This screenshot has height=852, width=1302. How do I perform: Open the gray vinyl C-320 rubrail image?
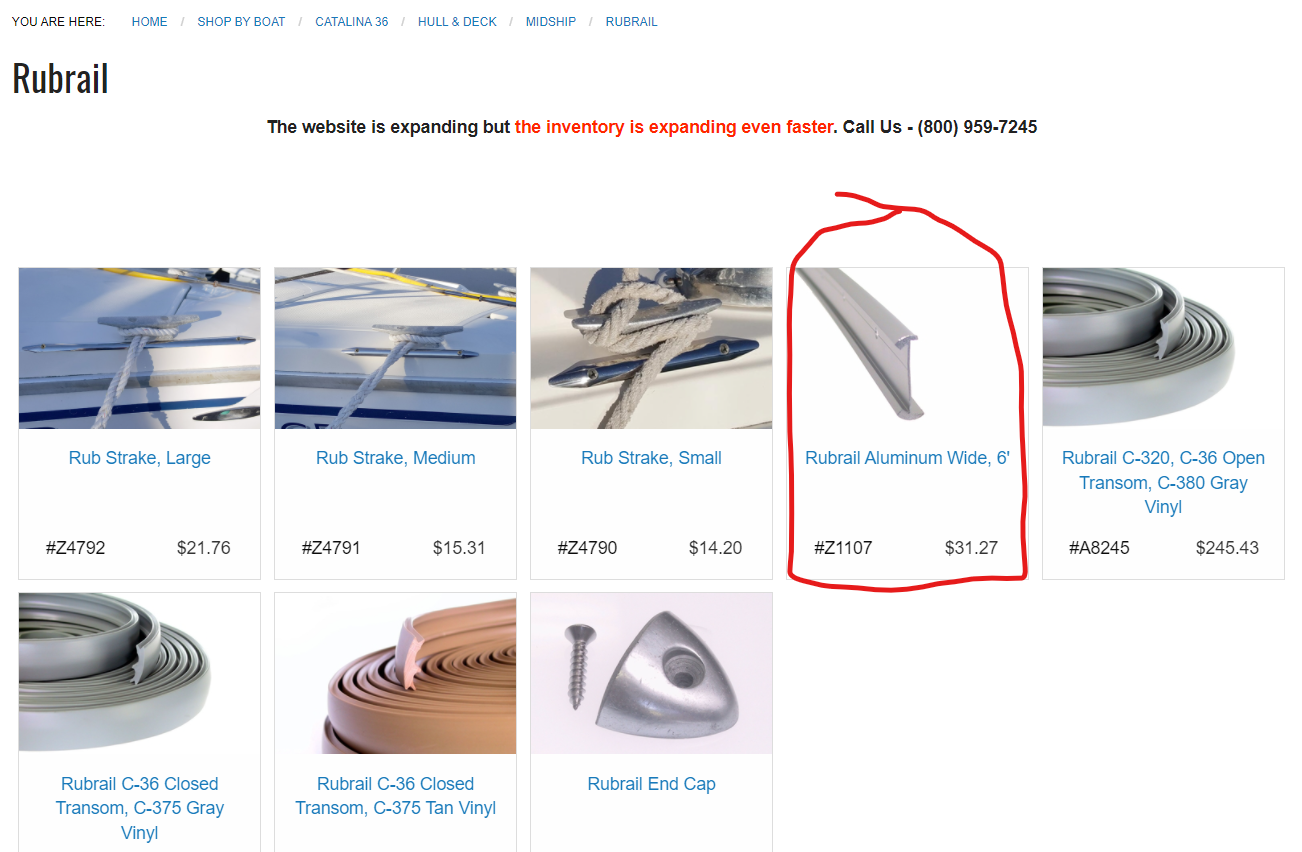[1163, 348]
